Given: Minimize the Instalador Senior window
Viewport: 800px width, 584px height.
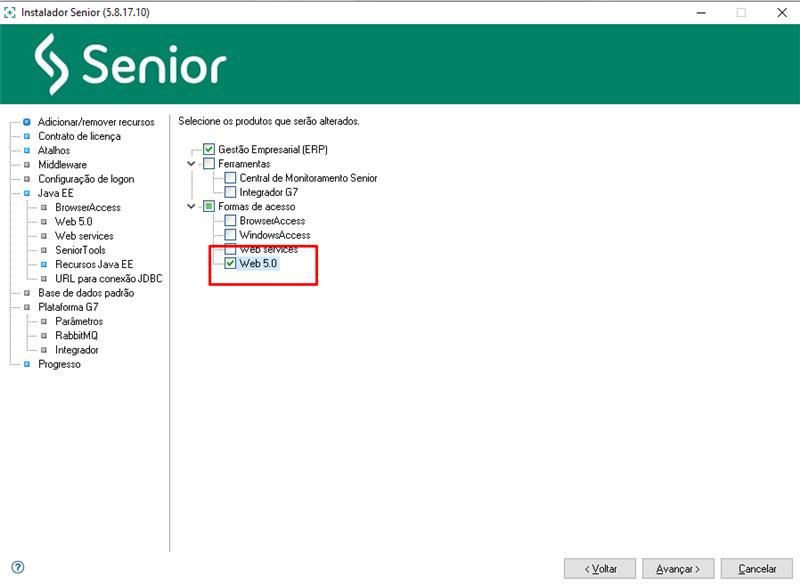Looking at the screenshot, I should pos(702,13).
